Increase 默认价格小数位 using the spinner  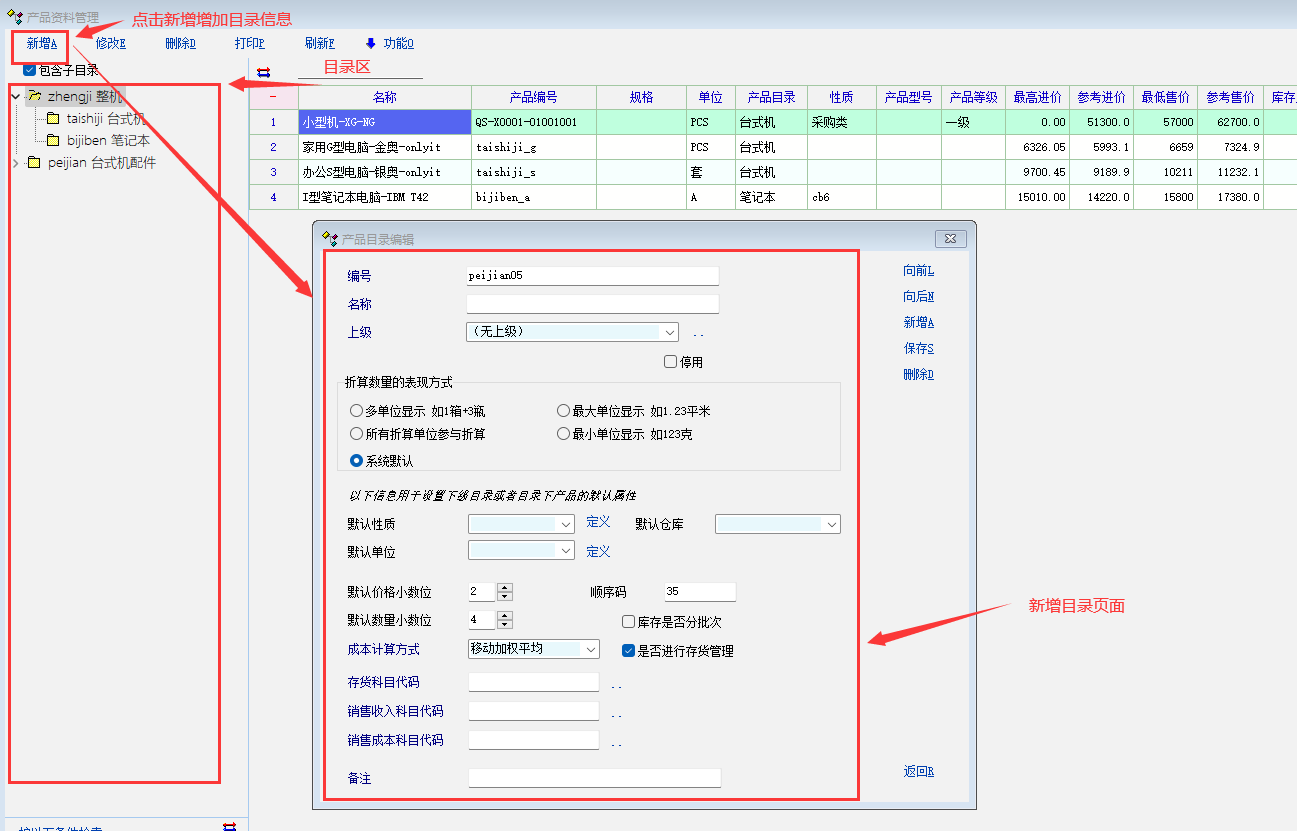pyautogui.click(x=504, y=588)
